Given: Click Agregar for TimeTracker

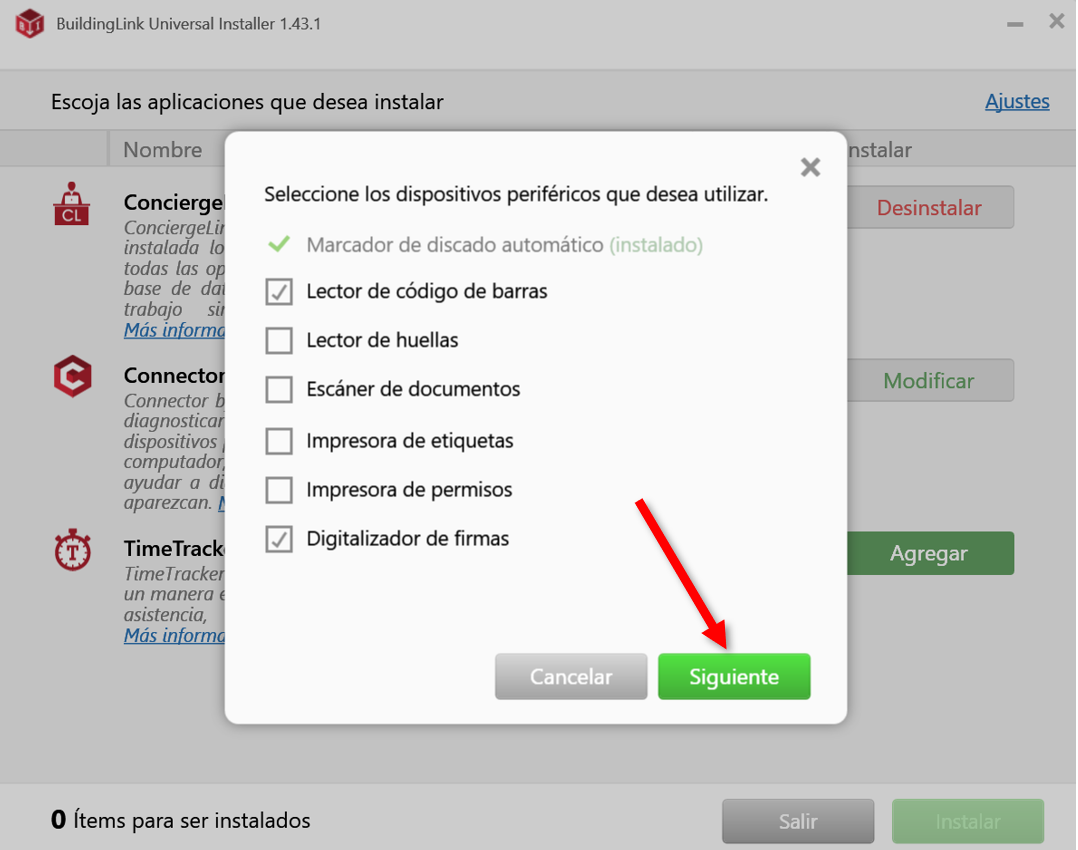Looking at the screenshot, I should (x=930, y=553).
